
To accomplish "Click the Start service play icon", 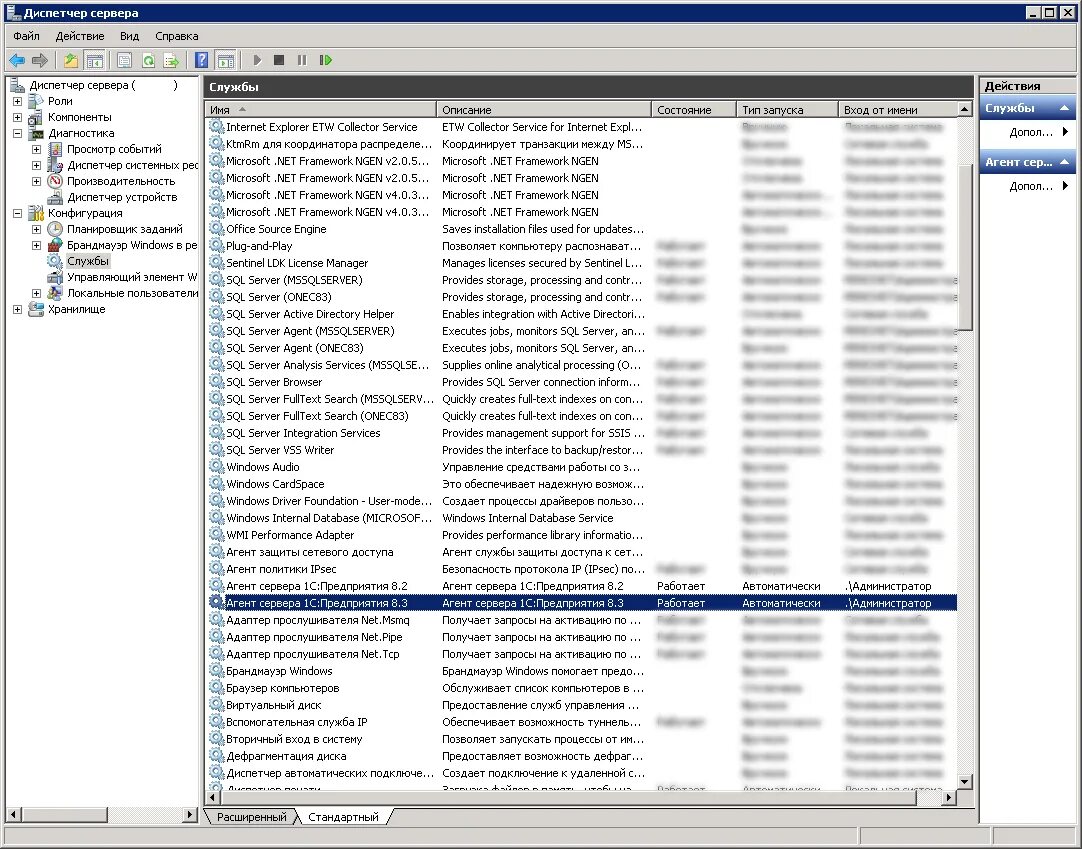I will click(257, 61).
